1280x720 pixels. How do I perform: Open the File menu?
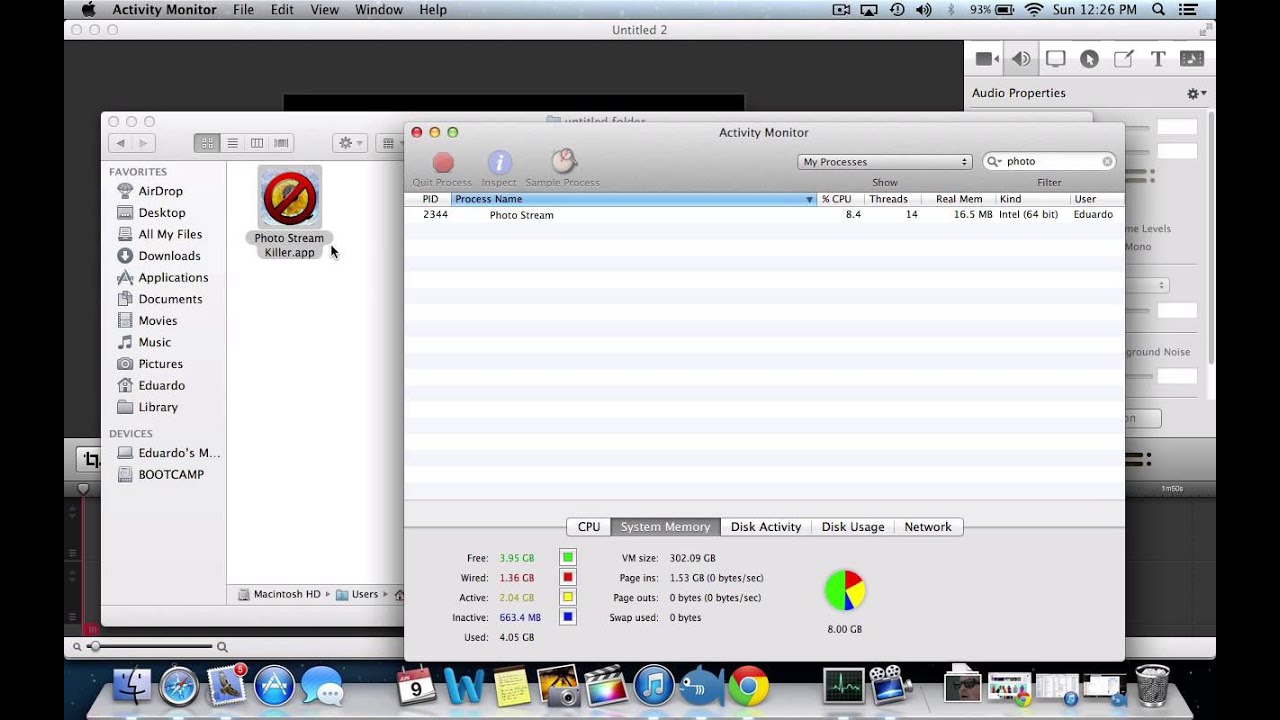click(243, 10)
